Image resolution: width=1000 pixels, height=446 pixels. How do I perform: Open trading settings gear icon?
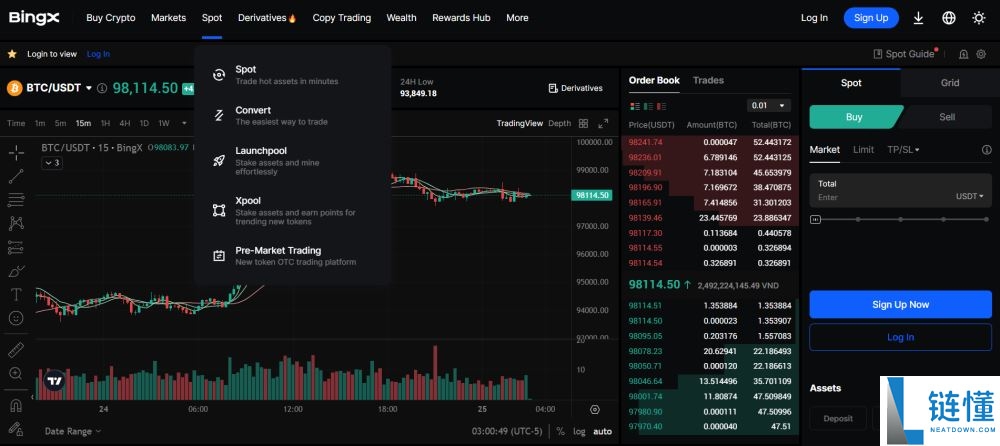coord(982,54)
